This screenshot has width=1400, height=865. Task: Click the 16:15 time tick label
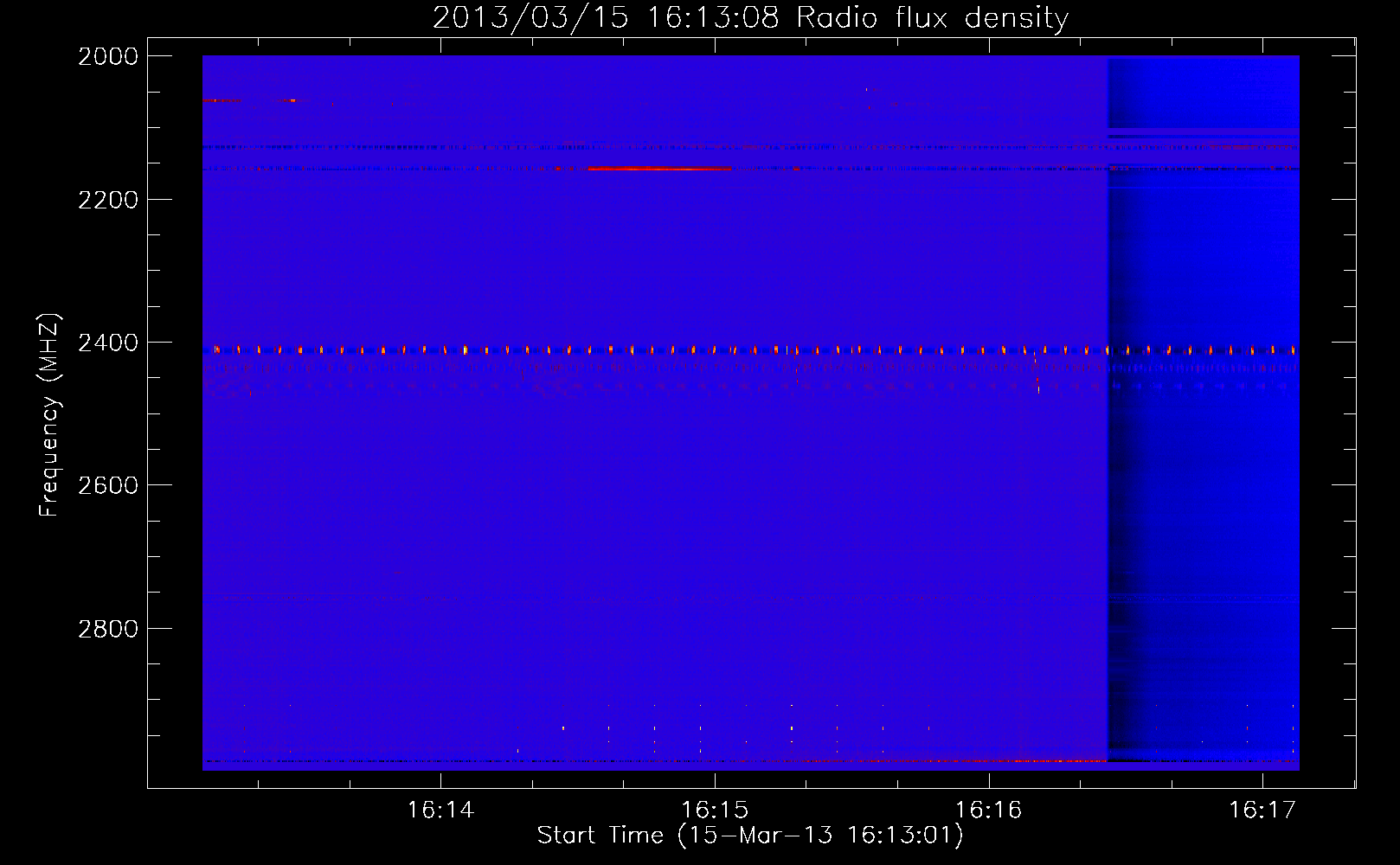pos(715,810)
